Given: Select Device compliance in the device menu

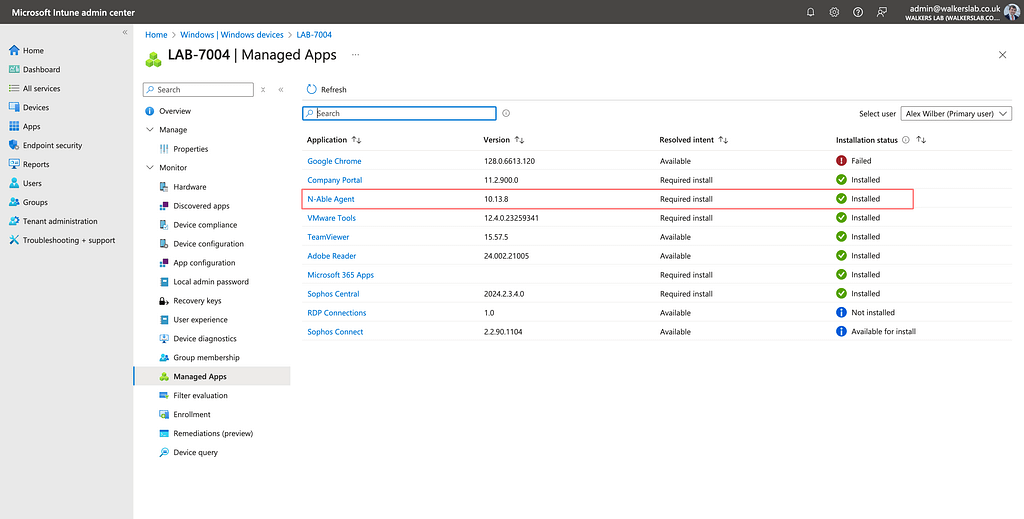Looking at the screenshot, I should click(x=205, y=225).
